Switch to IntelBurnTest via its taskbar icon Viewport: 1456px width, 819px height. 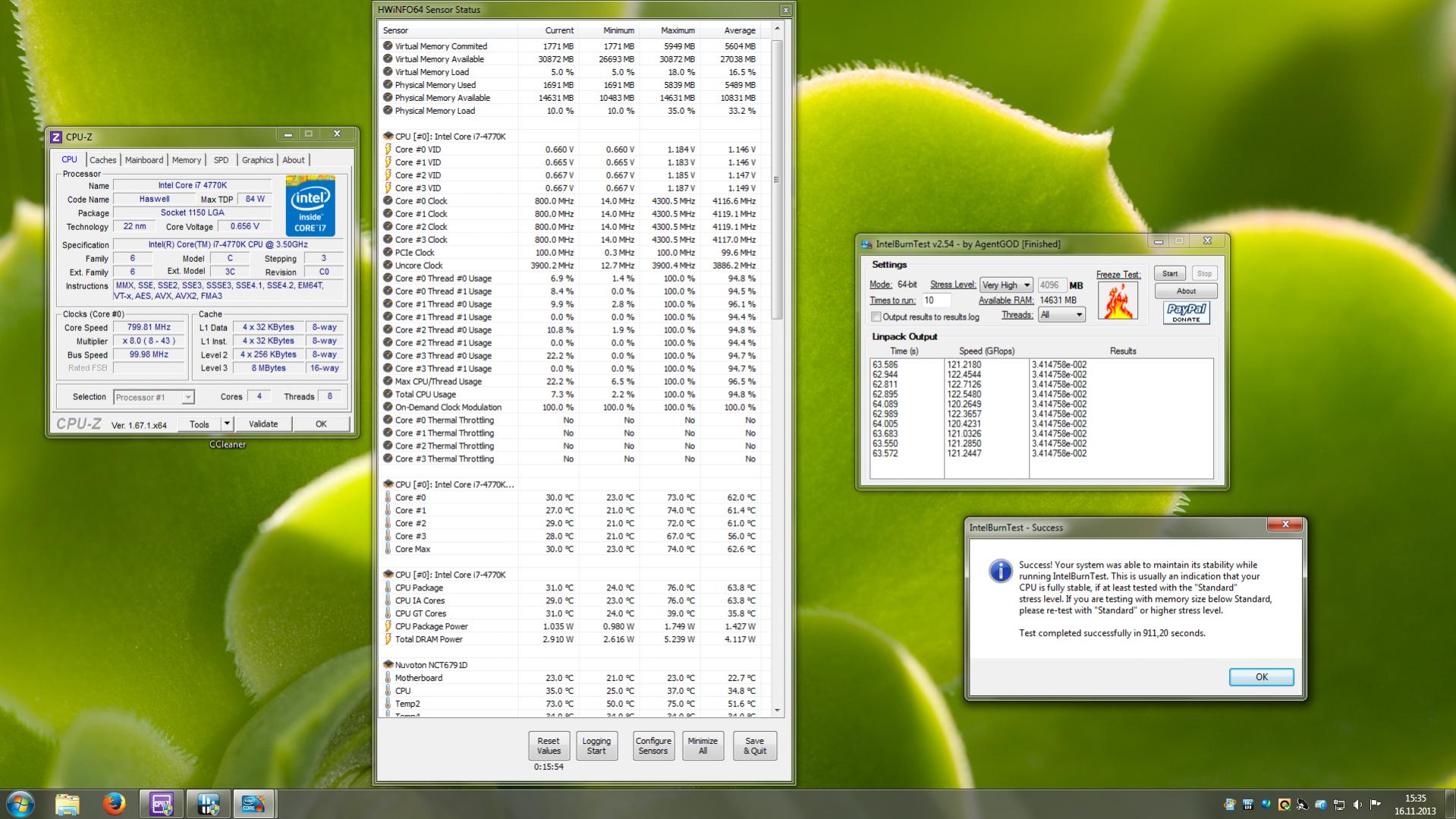[253, 804]
